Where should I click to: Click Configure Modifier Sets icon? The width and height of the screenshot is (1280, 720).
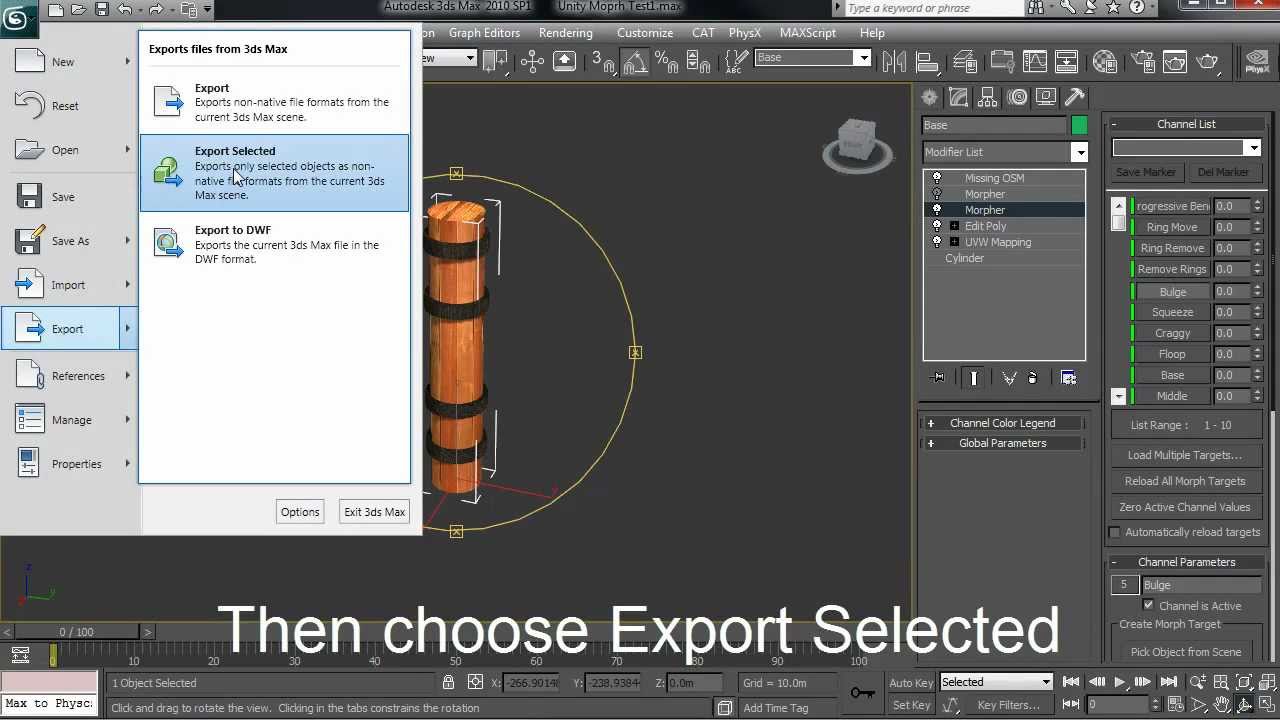click(1068, 378)
